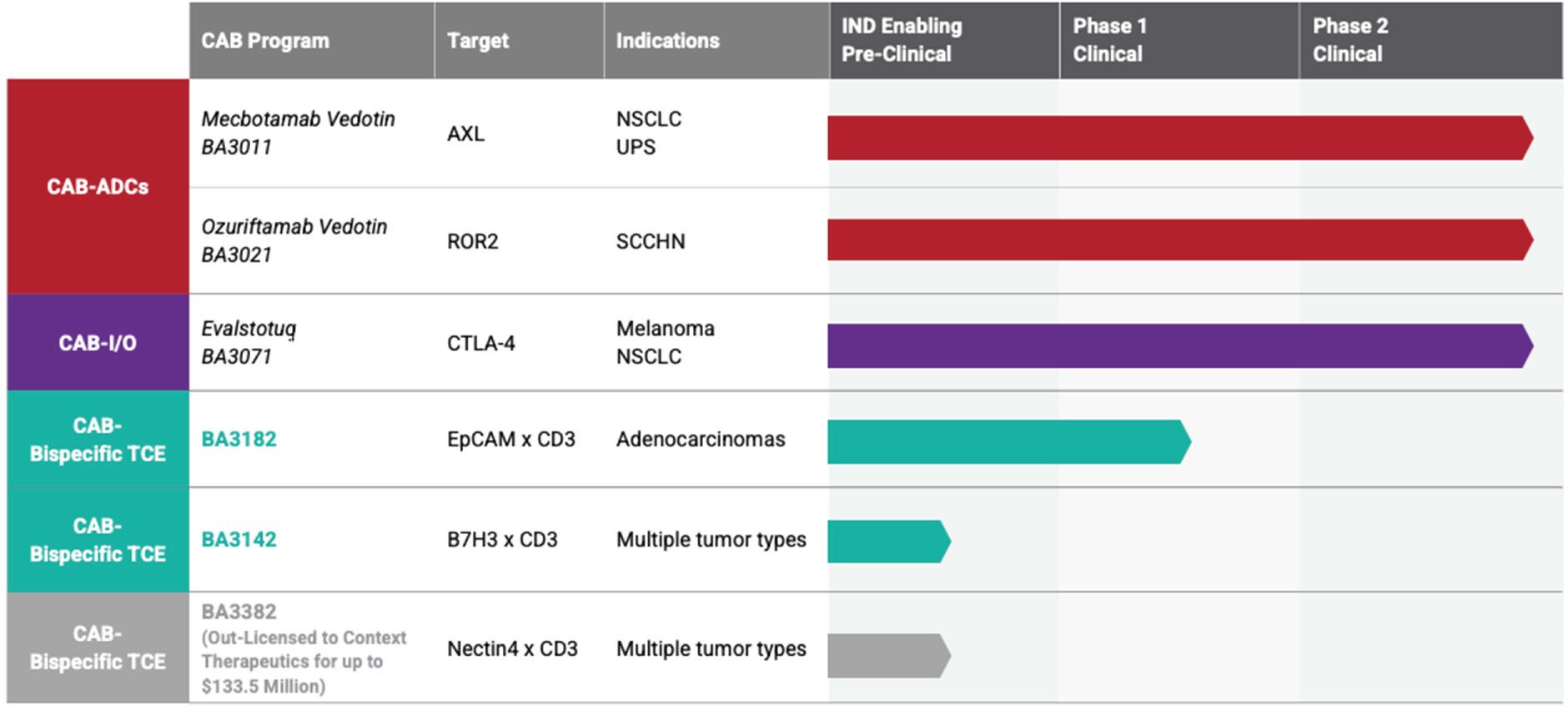Image resolution: width=1568 pixels, height=711 pixels.
Task: Select the purple CAB-I/O category block
Action: pyautogui.click(x=98, y=343)
